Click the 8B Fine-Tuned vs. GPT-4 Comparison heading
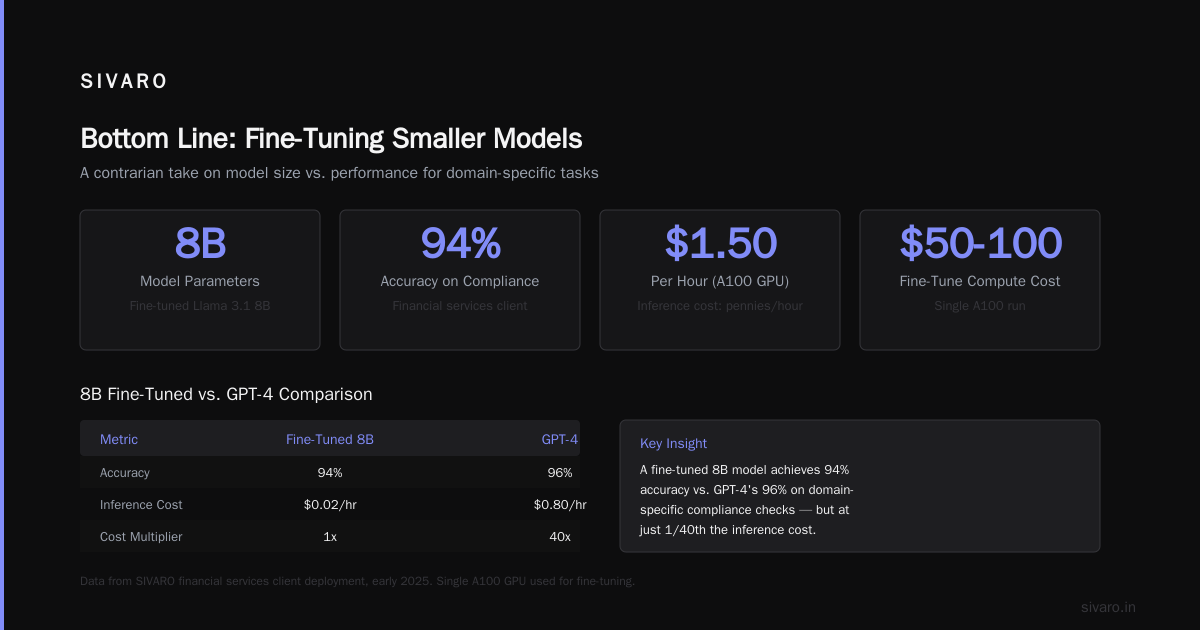Viewport: 1200px width, 630px height. tap(226, 394)
